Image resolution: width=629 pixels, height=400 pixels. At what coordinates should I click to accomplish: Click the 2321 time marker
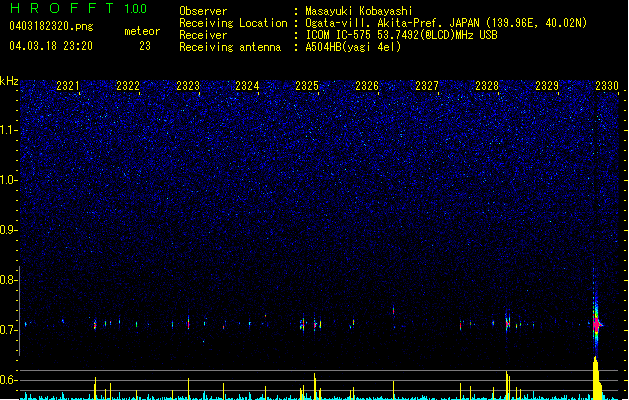(68, 85)
